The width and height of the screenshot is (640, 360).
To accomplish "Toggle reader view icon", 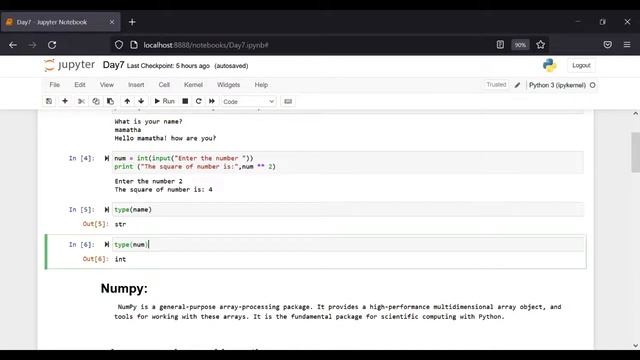I will [x=500, y=45].
